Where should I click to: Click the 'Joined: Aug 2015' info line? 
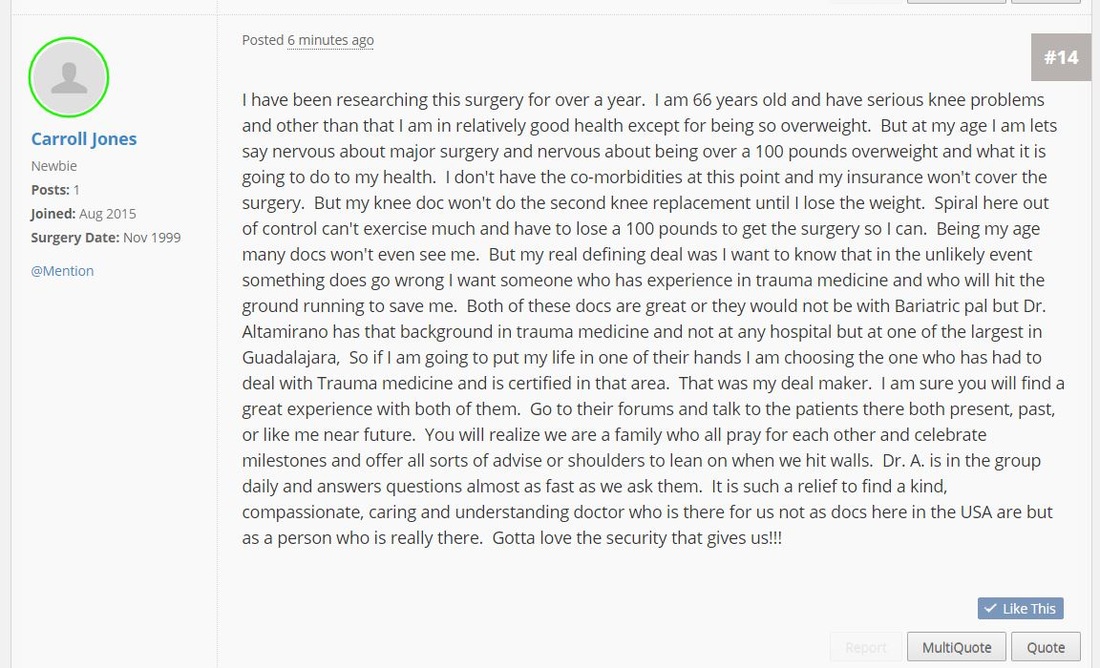click(x=83, y=213)
